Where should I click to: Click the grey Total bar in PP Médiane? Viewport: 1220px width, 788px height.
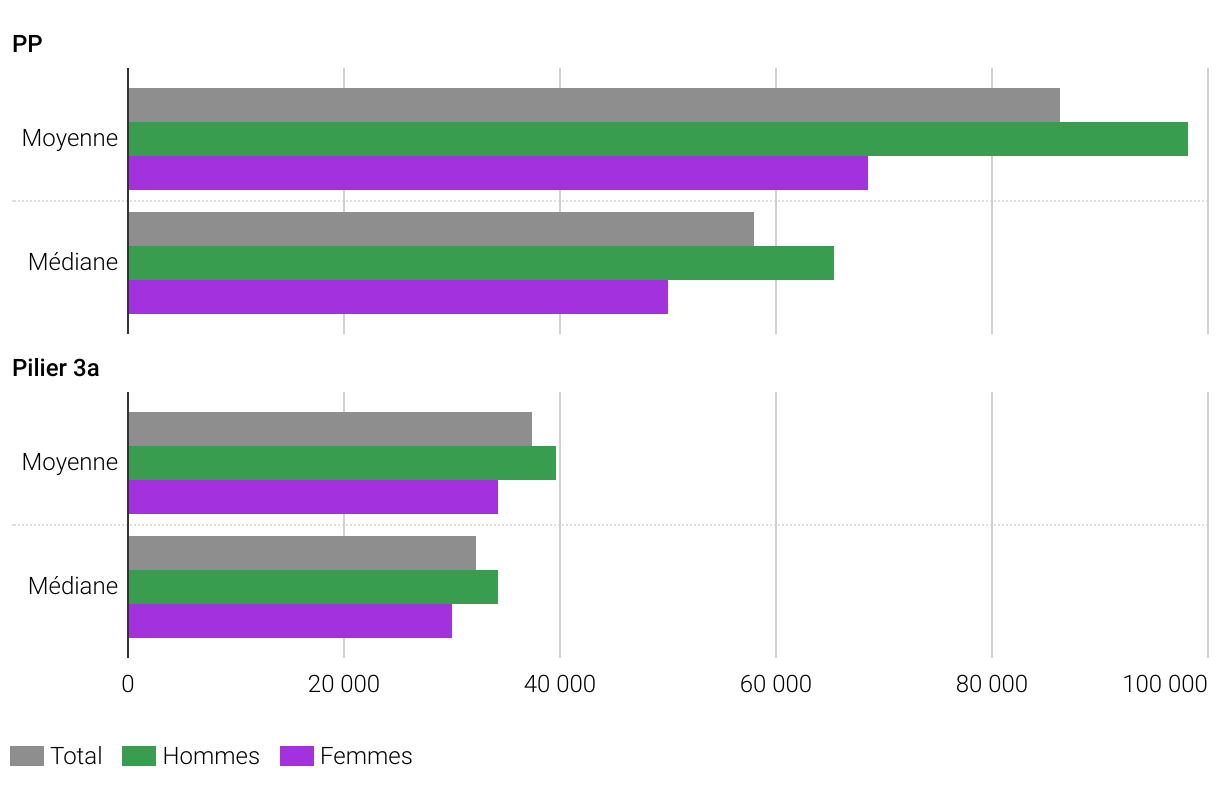pyautogui.click(x=441, y=229)
